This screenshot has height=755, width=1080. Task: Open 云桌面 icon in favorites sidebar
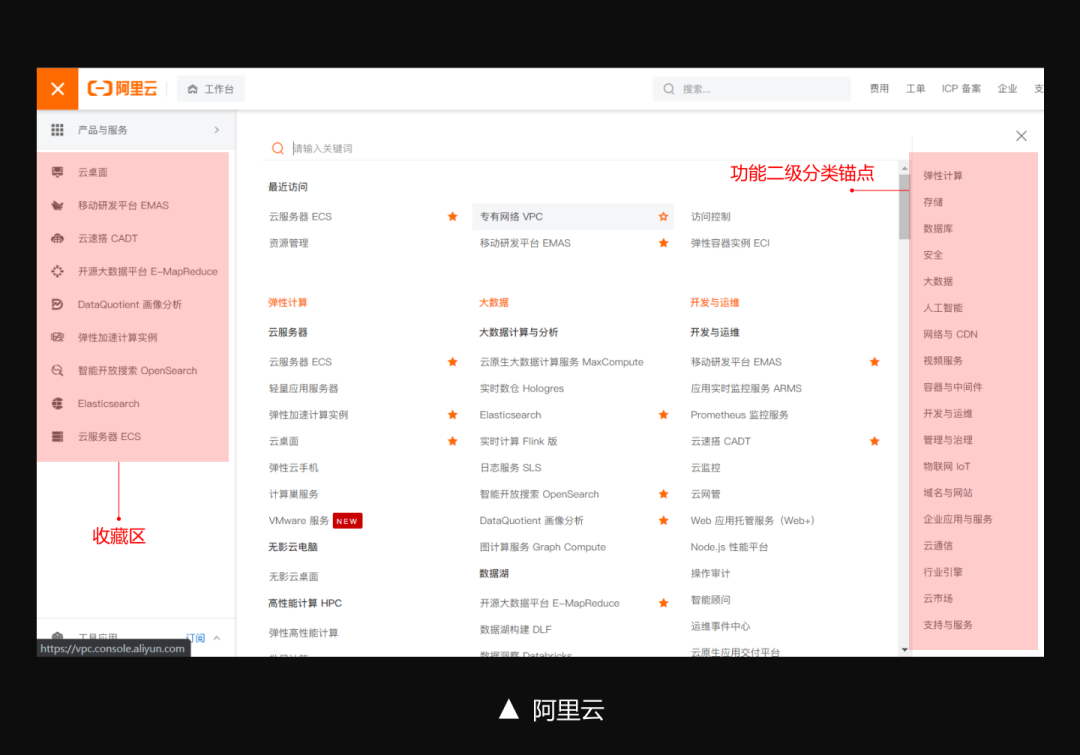57,172
